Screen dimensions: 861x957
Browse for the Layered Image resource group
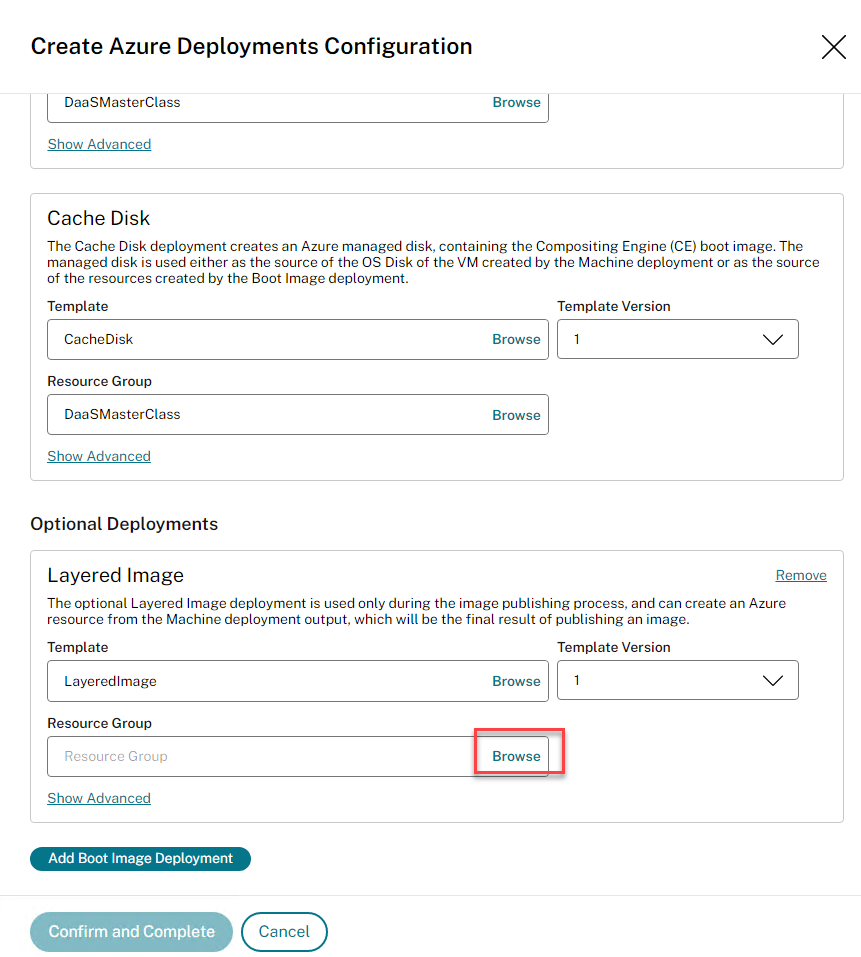pos(516,756)
